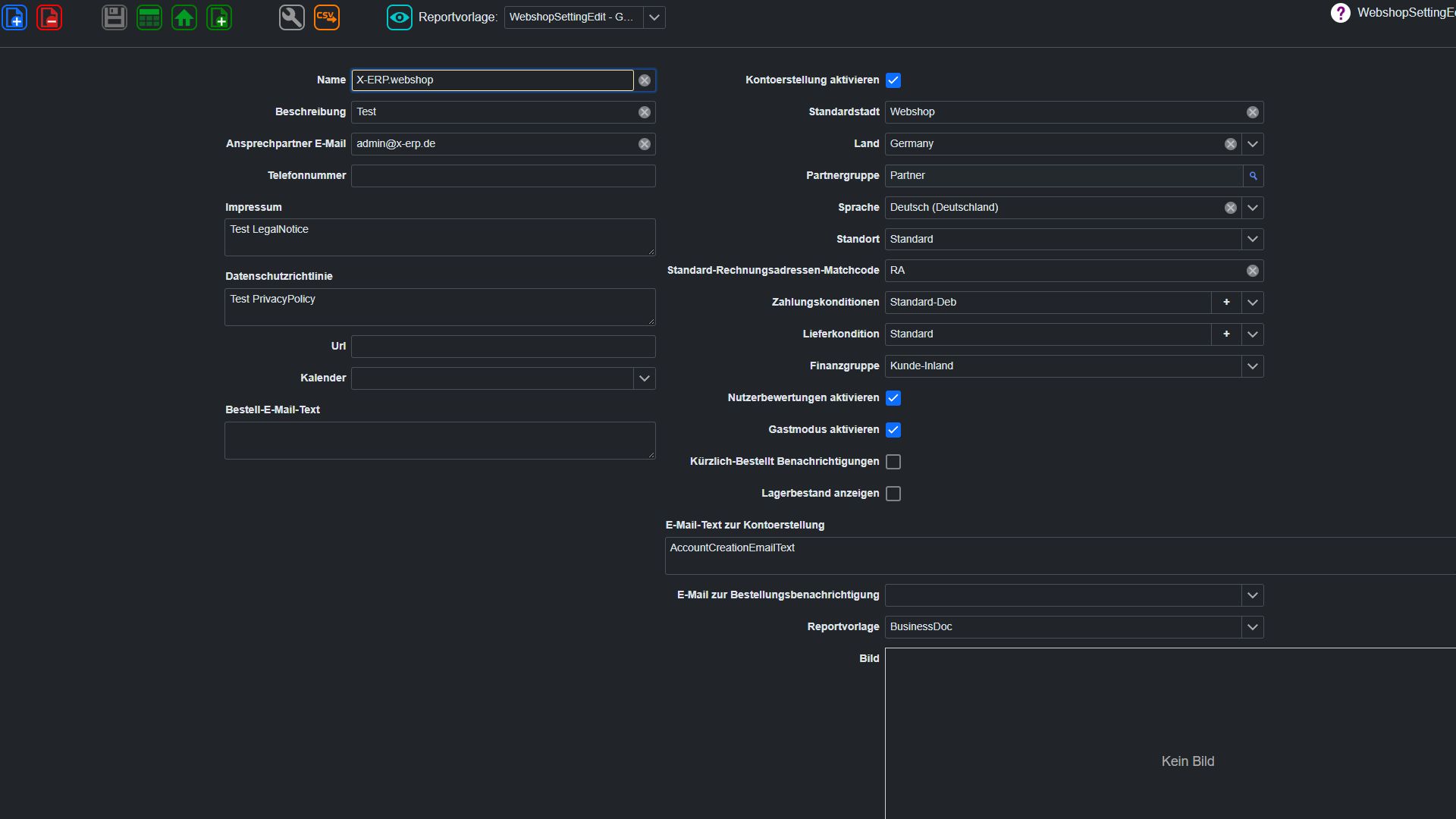The image size is (1456, 819).
Task: Open the Kalender dropdown arrow
Action: [645, 378]
